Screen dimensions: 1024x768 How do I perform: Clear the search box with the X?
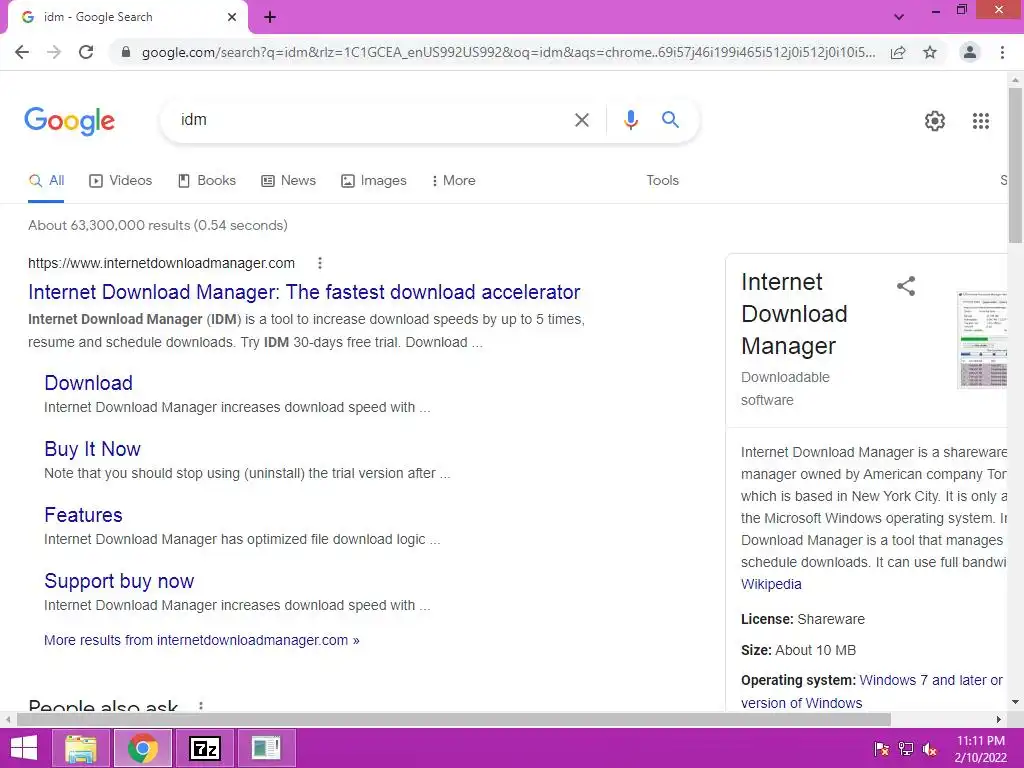[x=581, y=120]
